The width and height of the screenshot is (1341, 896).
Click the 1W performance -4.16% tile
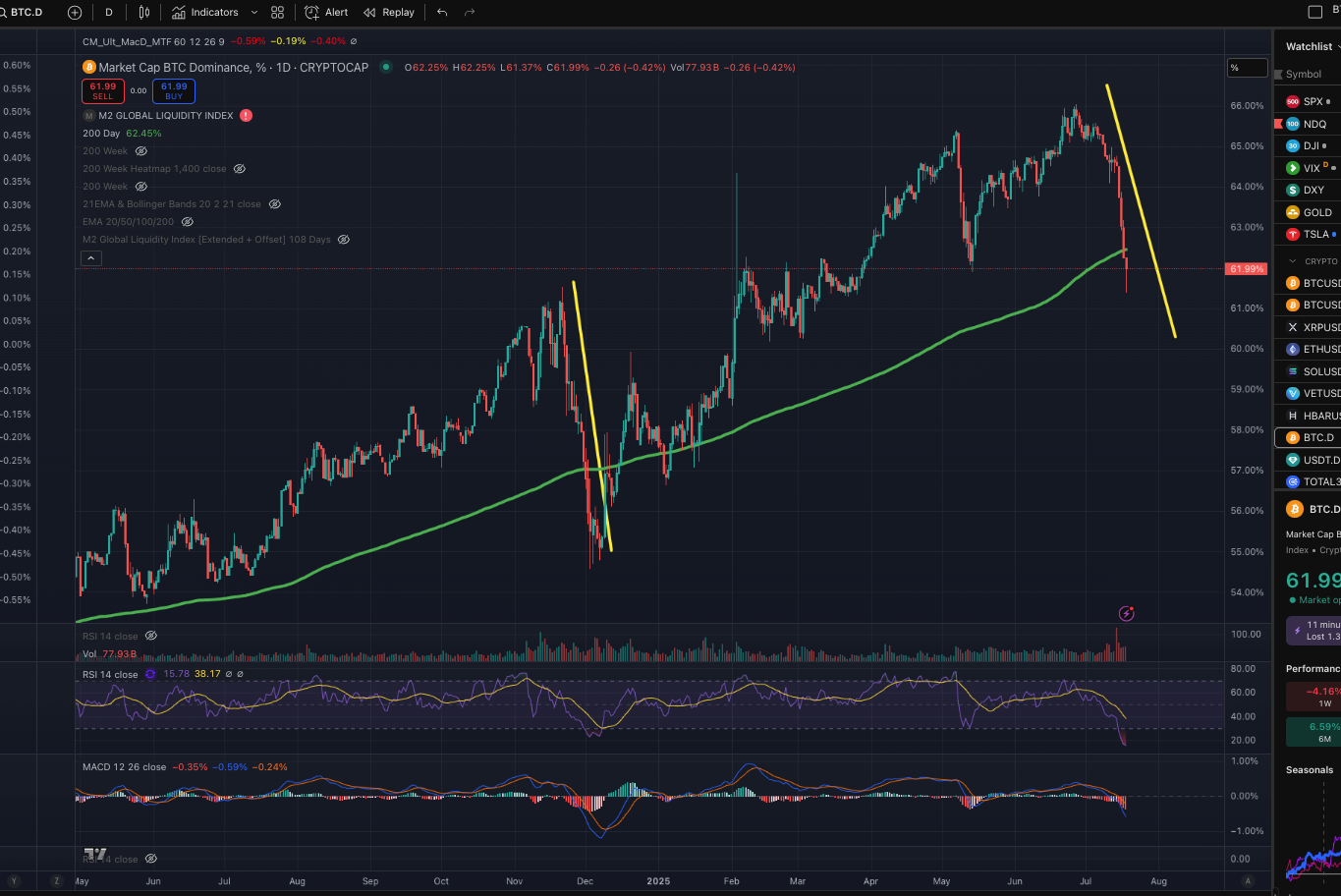[1313, 697]
